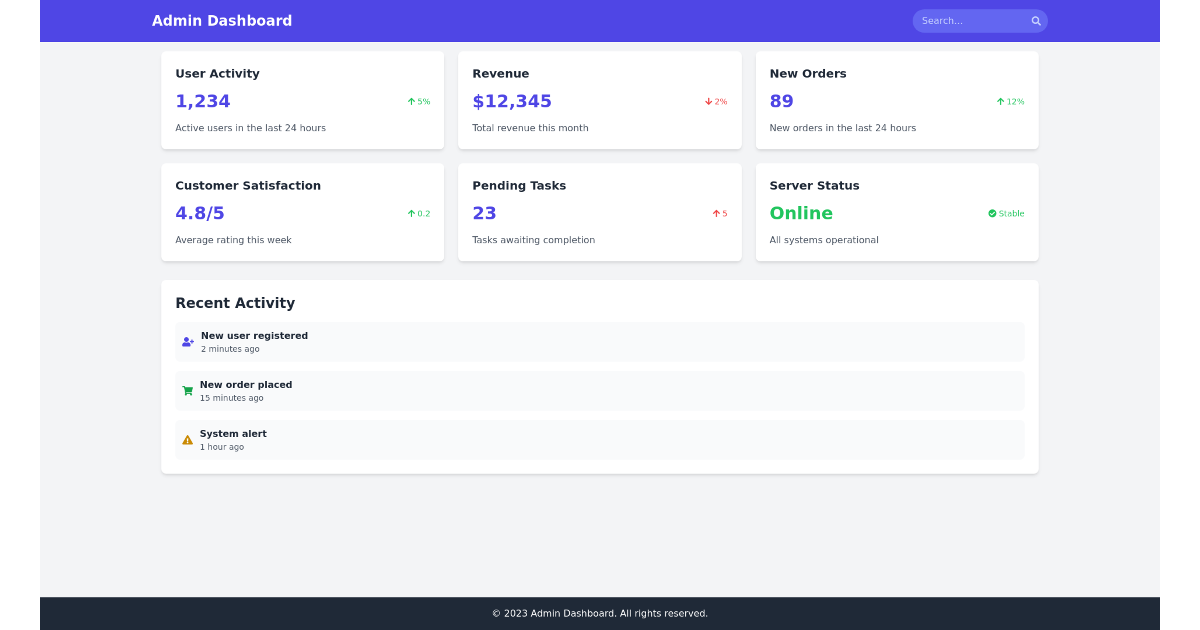The height and width of the screenshot is (630, 1200).
Task: Select the 'New order placed' activity row
Action: tap(600, 390)
